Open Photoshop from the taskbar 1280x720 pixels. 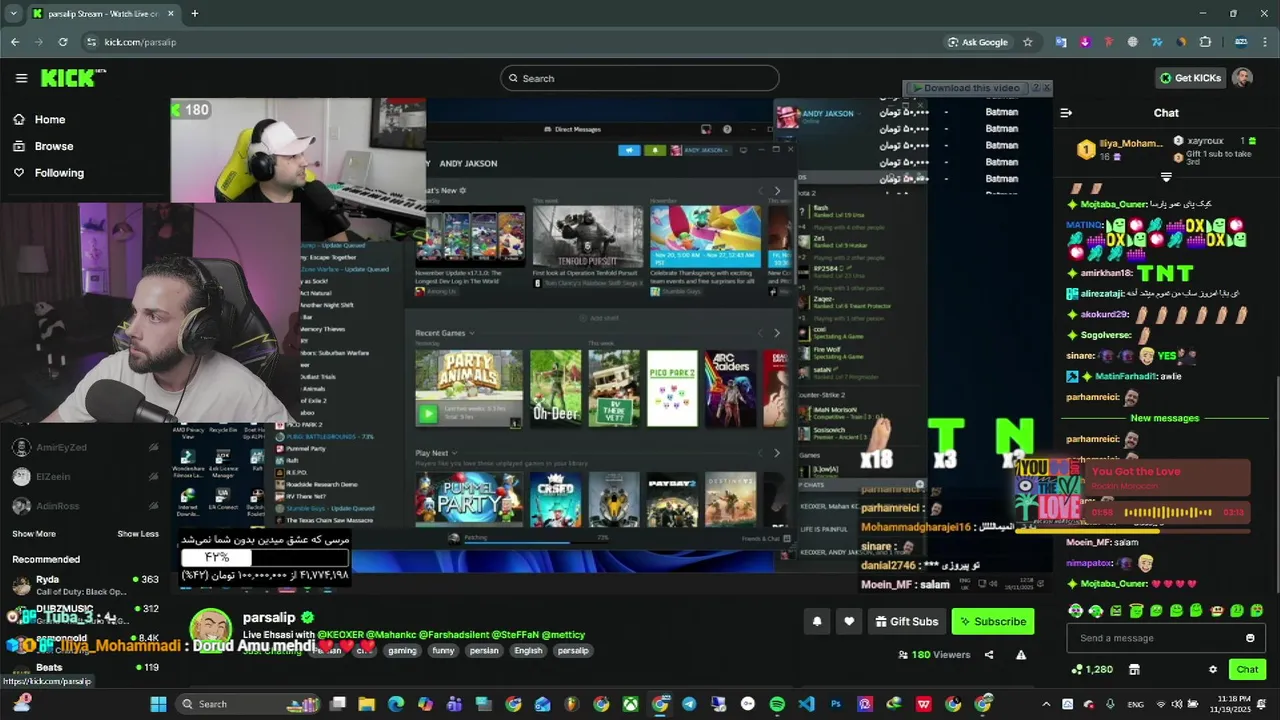pyautogui.click(x=836, y=704)
